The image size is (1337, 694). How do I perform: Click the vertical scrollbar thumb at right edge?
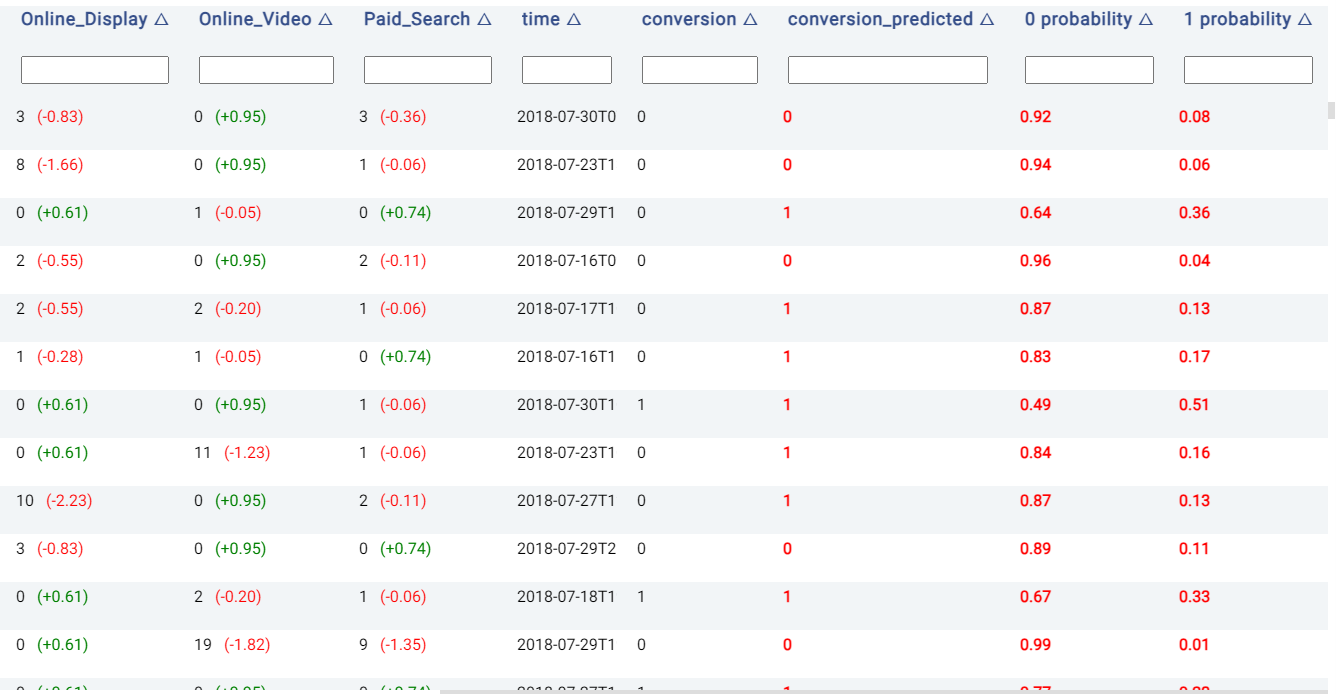coord(1331,110)
